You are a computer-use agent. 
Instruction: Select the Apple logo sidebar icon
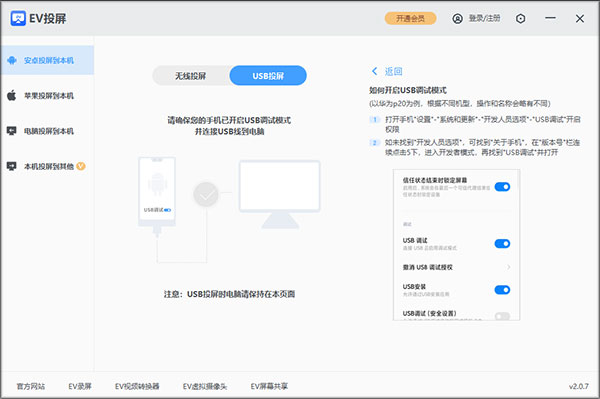[x=12, y=95]
